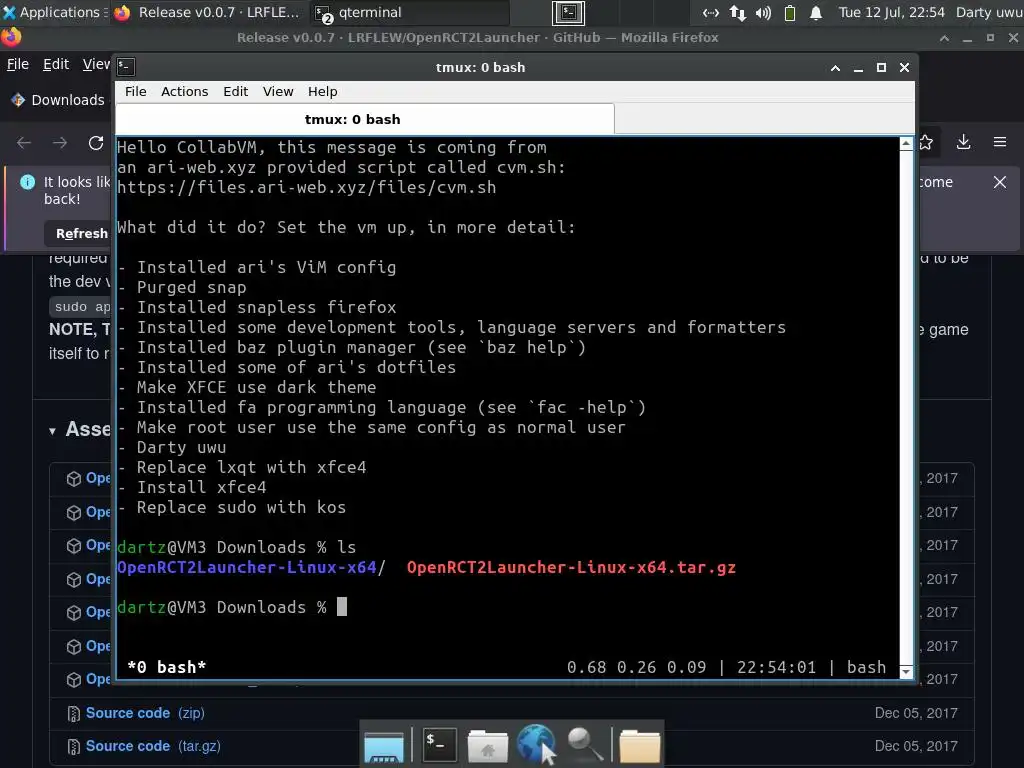Click the clock showing Tue 12 Jul, 22:54
The width and height of the screenshot is (1024, 768).
(891, 12)
